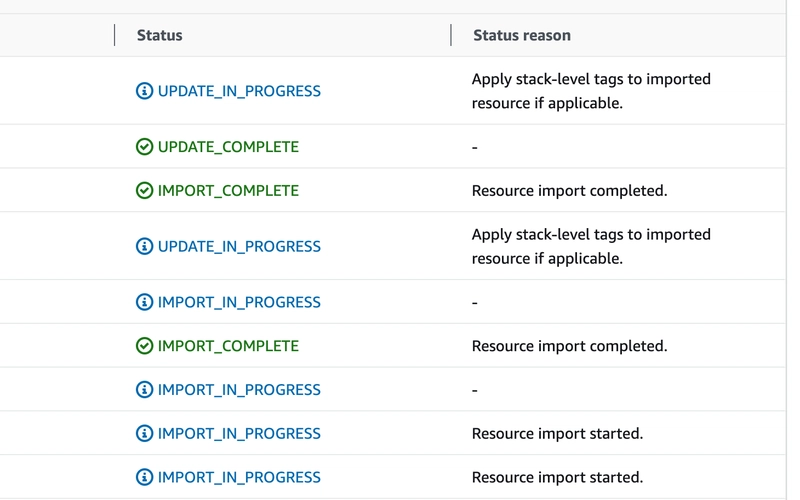This screenshot has height=500, width=800.
Task: Open the first UPDATE_IN_PROGRESS status text
Action: pyautogui.click(x=239, y=91)
